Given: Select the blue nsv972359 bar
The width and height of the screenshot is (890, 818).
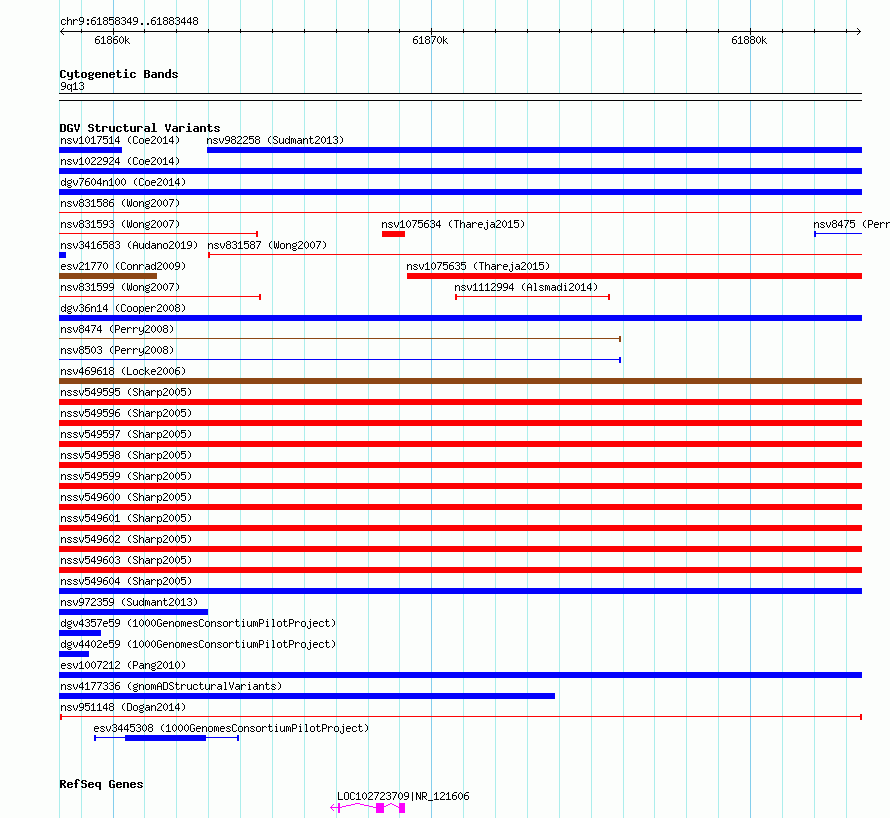Looking at the screenshot, I should point(133,612).
